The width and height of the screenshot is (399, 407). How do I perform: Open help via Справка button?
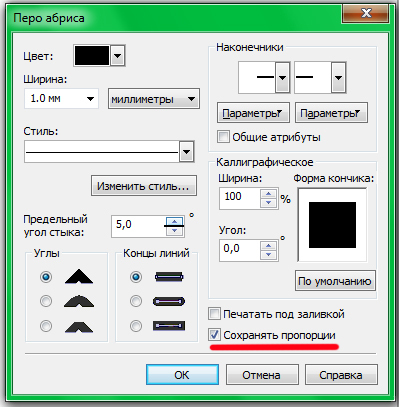[x=341, y=375]
